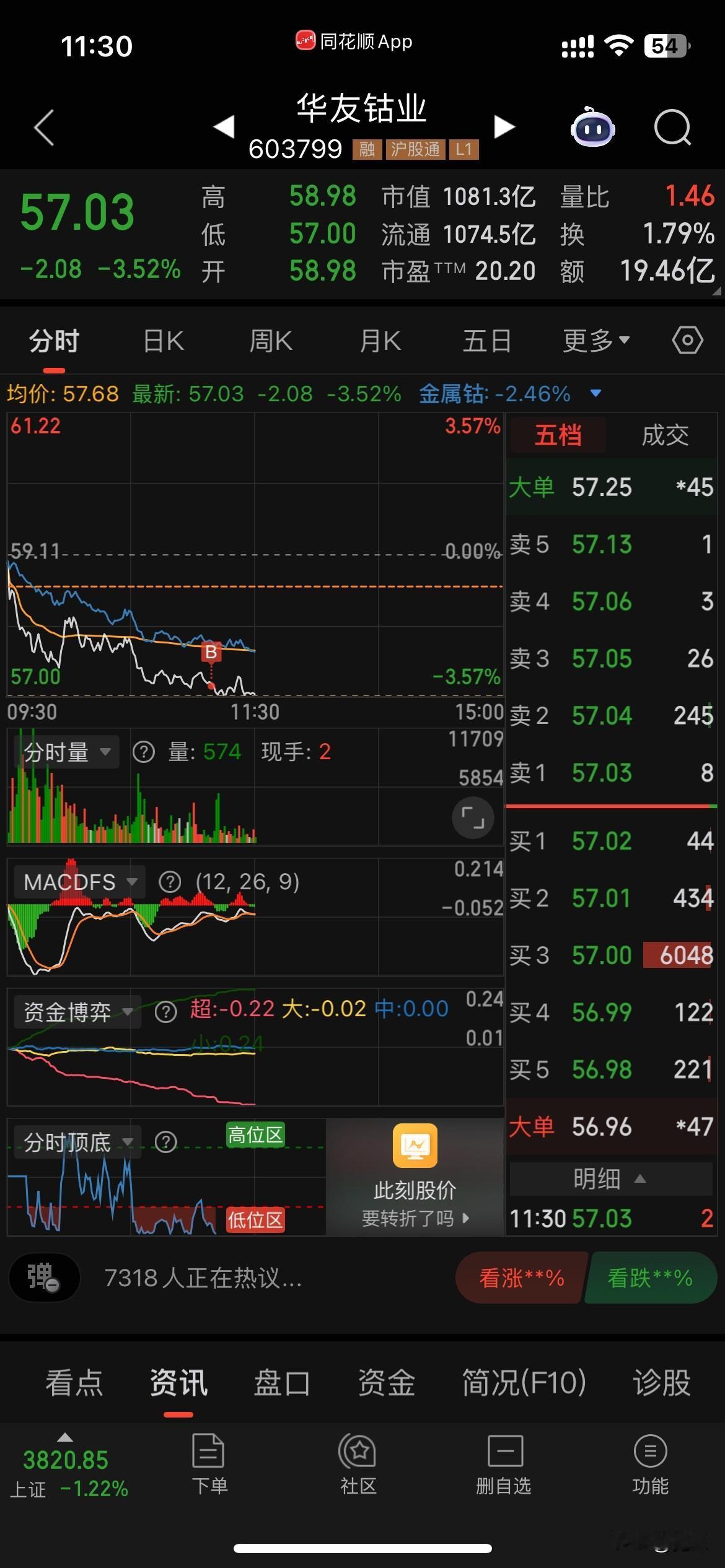
Task: Open the 简况(F10) section tab
Action: tap(524, 1382)
